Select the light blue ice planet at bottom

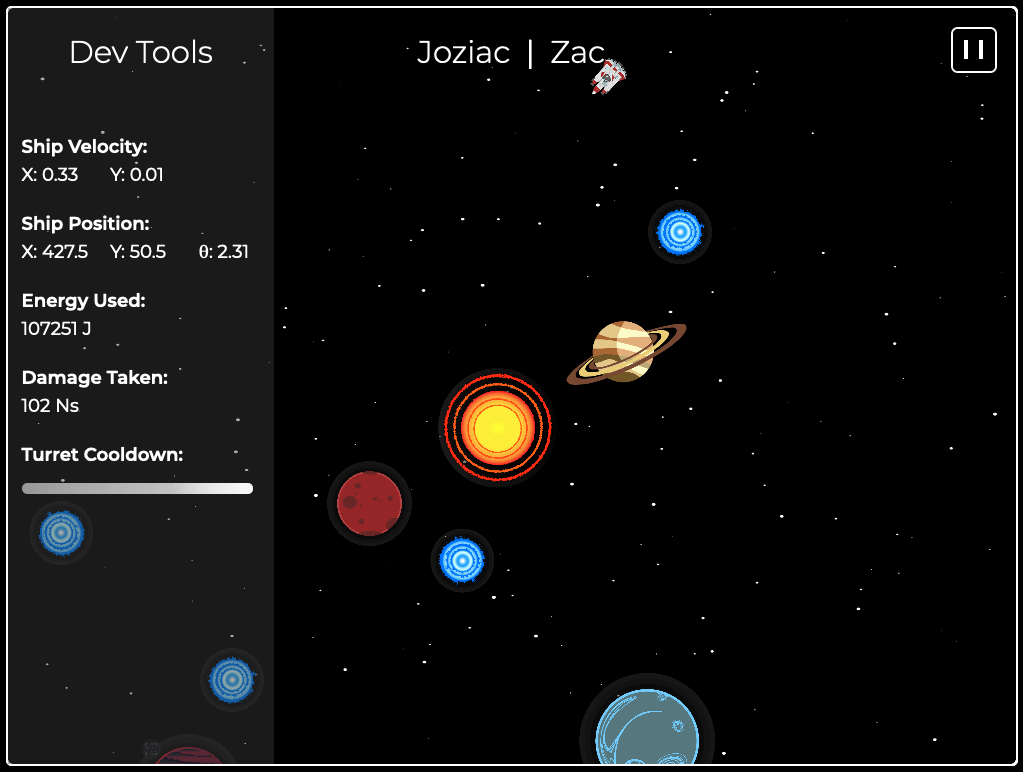point(647,726)
